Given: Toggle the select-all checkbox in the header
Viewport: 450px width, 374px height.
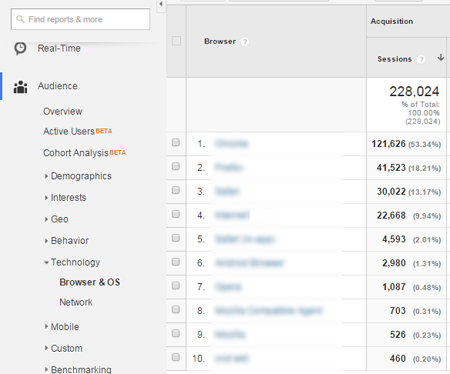Looking at the screenshot, I should pos(176,41).
